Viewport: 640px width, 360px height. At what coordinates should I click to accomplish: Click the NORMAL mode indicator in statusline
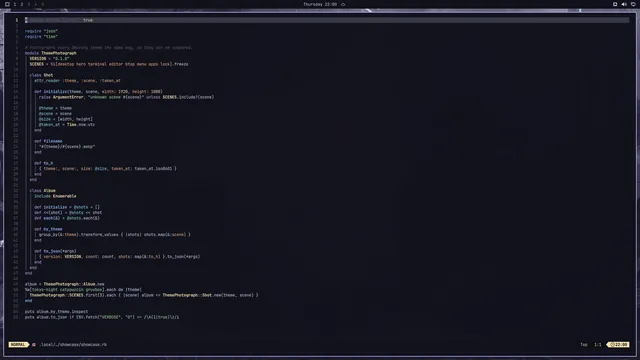click(18, 344)
